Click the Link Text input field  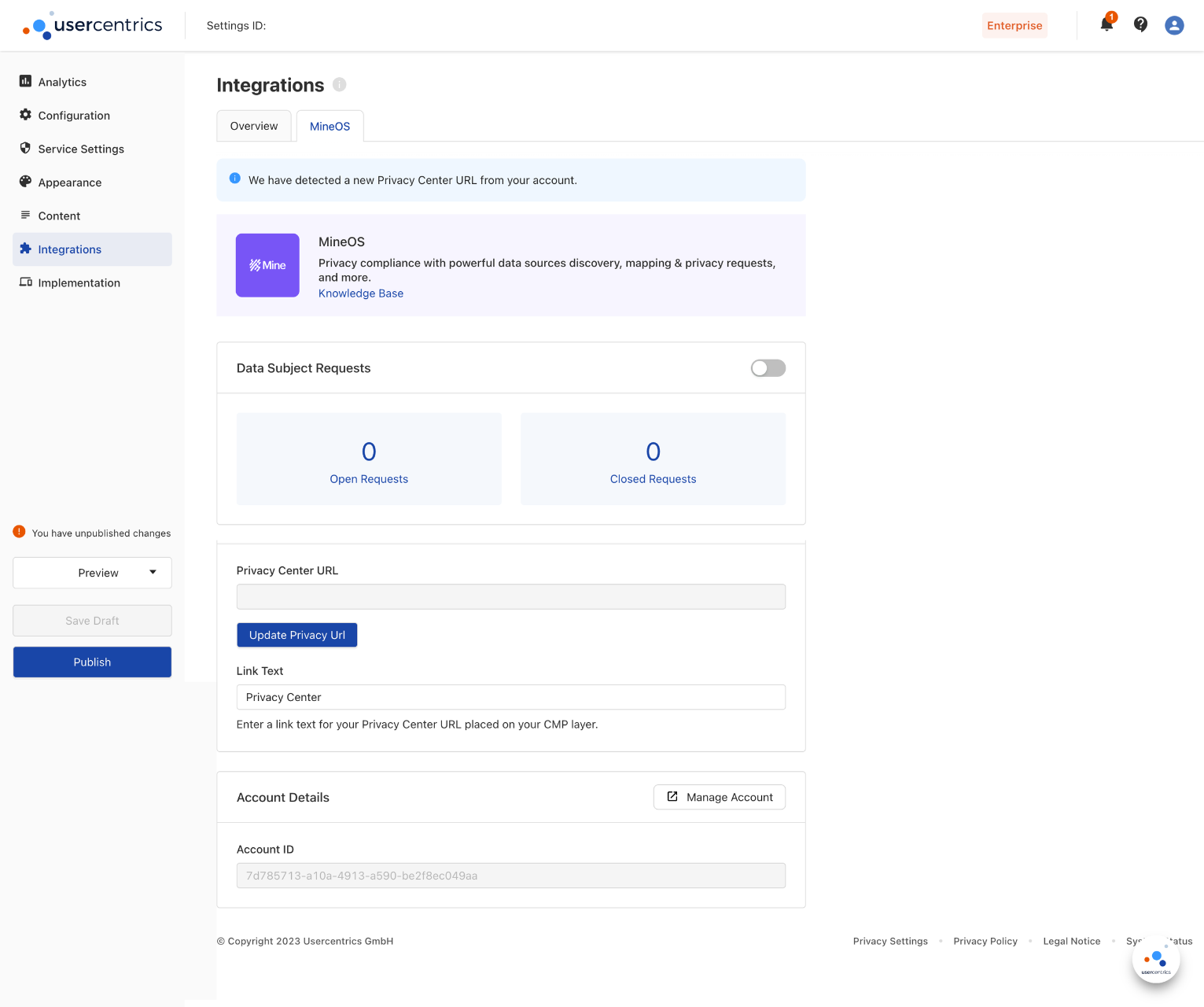point(511,697)
